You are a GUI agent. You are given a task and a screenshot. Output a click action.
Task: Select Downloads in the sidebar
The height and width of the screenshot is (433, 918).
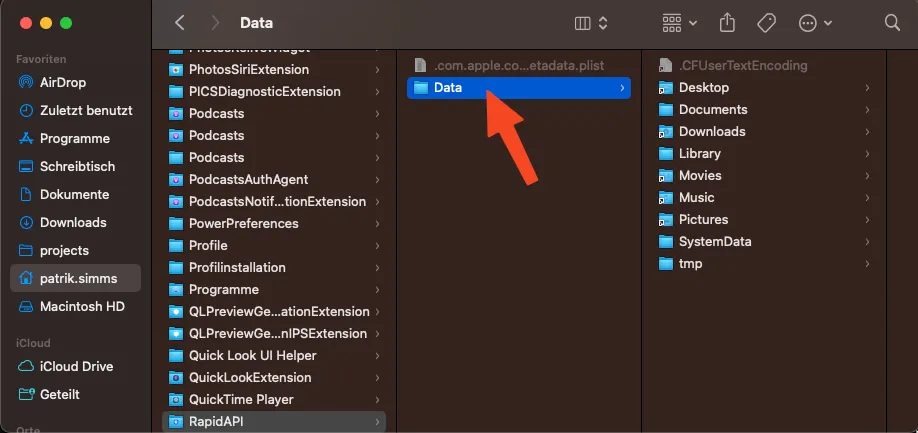[72, 222]
